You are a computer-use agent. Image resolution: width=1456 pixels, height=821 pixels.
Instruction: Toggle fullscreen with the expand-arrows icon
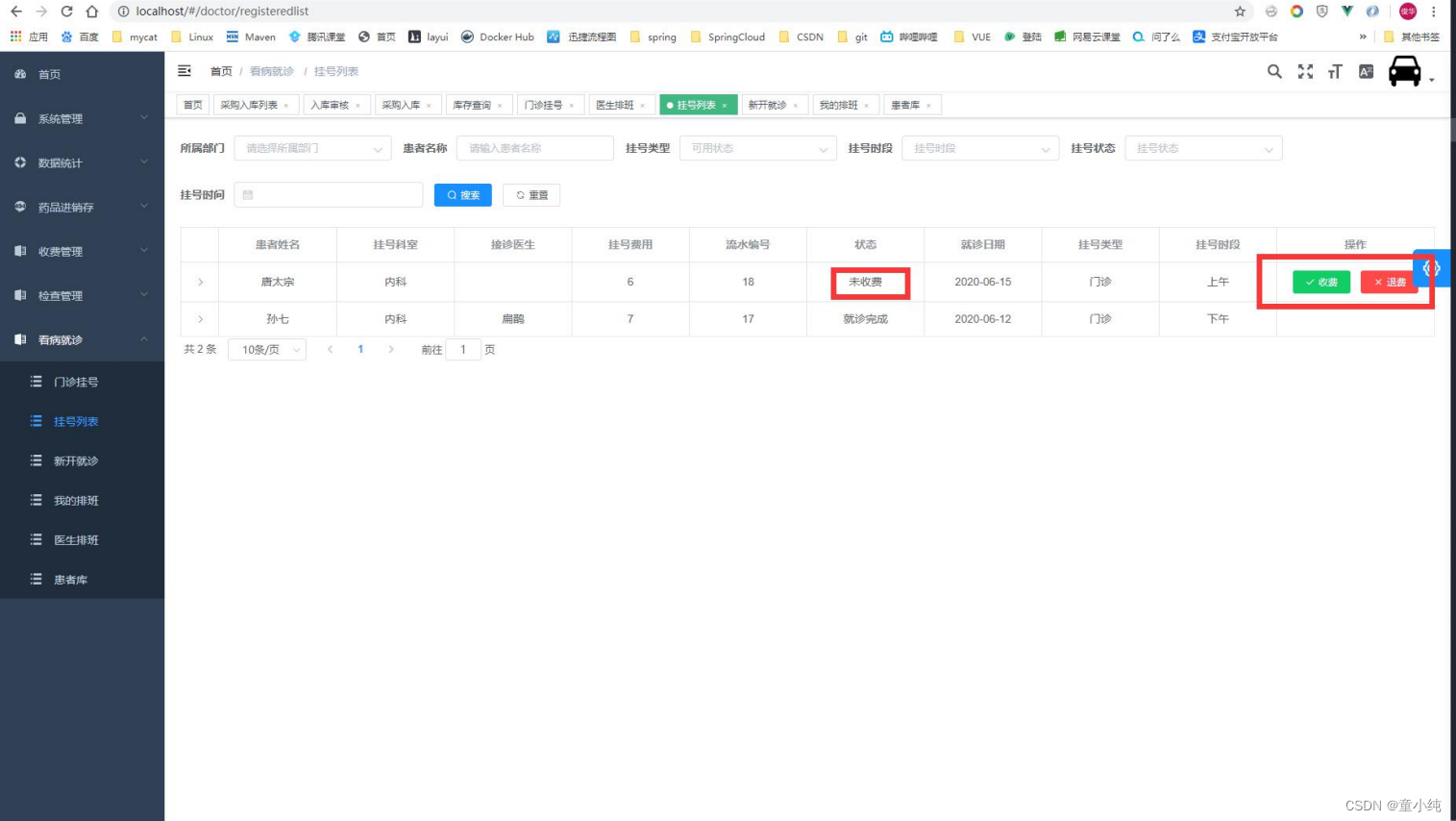[1305, 71]
